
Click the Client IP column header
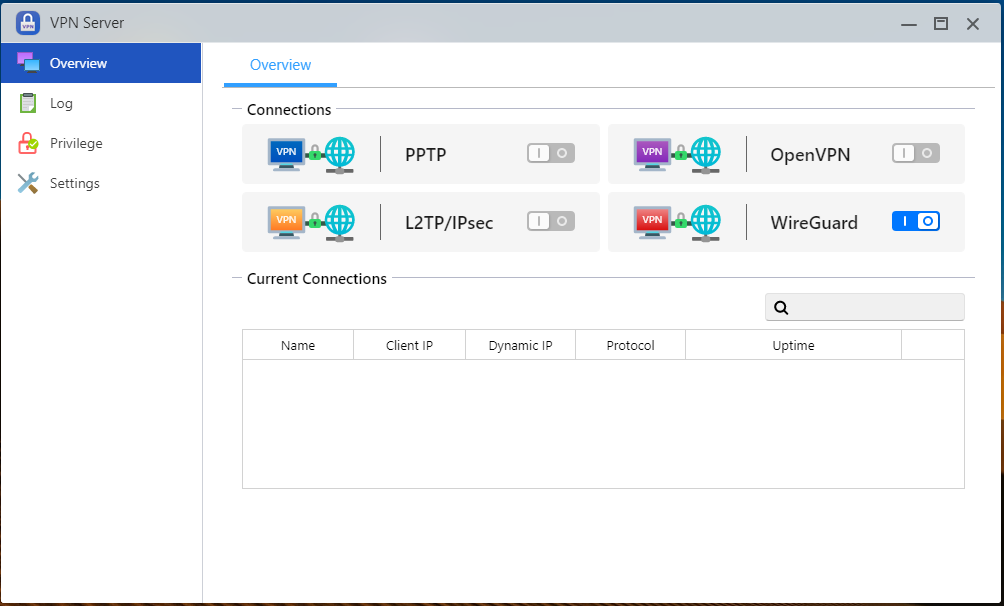pyautogui.click(x=409, y=345)
